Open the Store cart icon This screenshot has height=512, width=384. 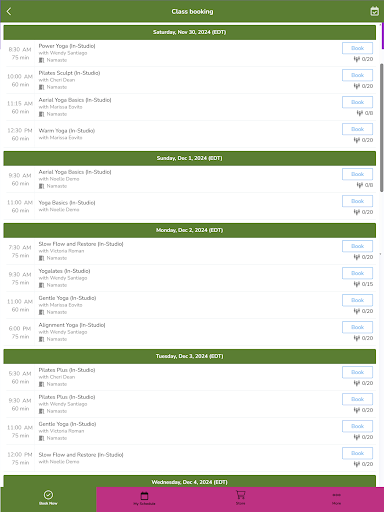240,495
